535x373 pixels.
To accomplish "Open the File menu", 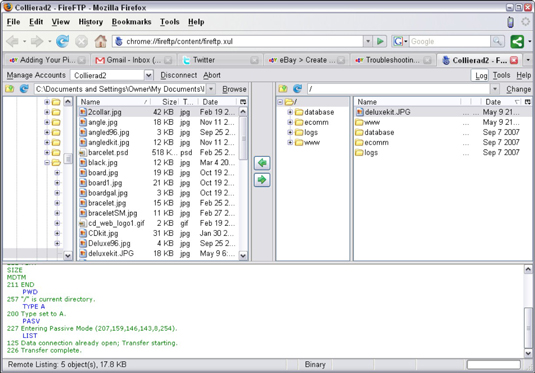I will (13, 22).
